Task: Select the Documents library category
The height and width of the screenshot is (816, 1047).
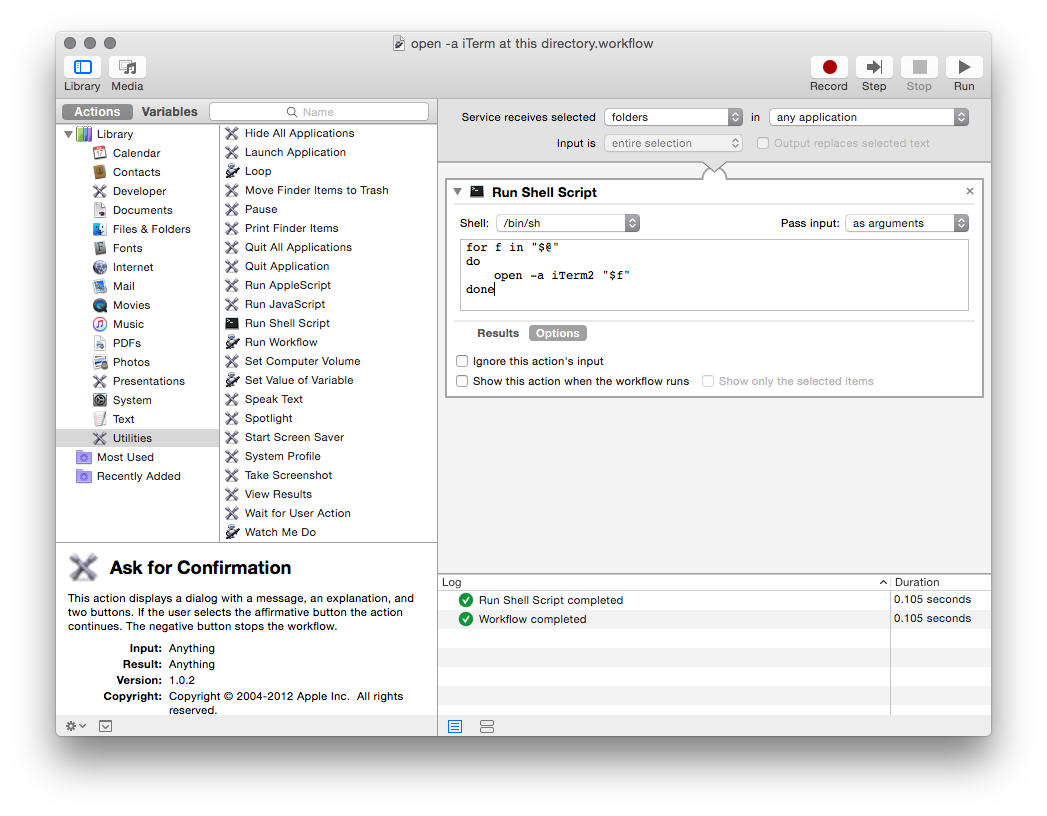Action: click(x=142, y=210)
